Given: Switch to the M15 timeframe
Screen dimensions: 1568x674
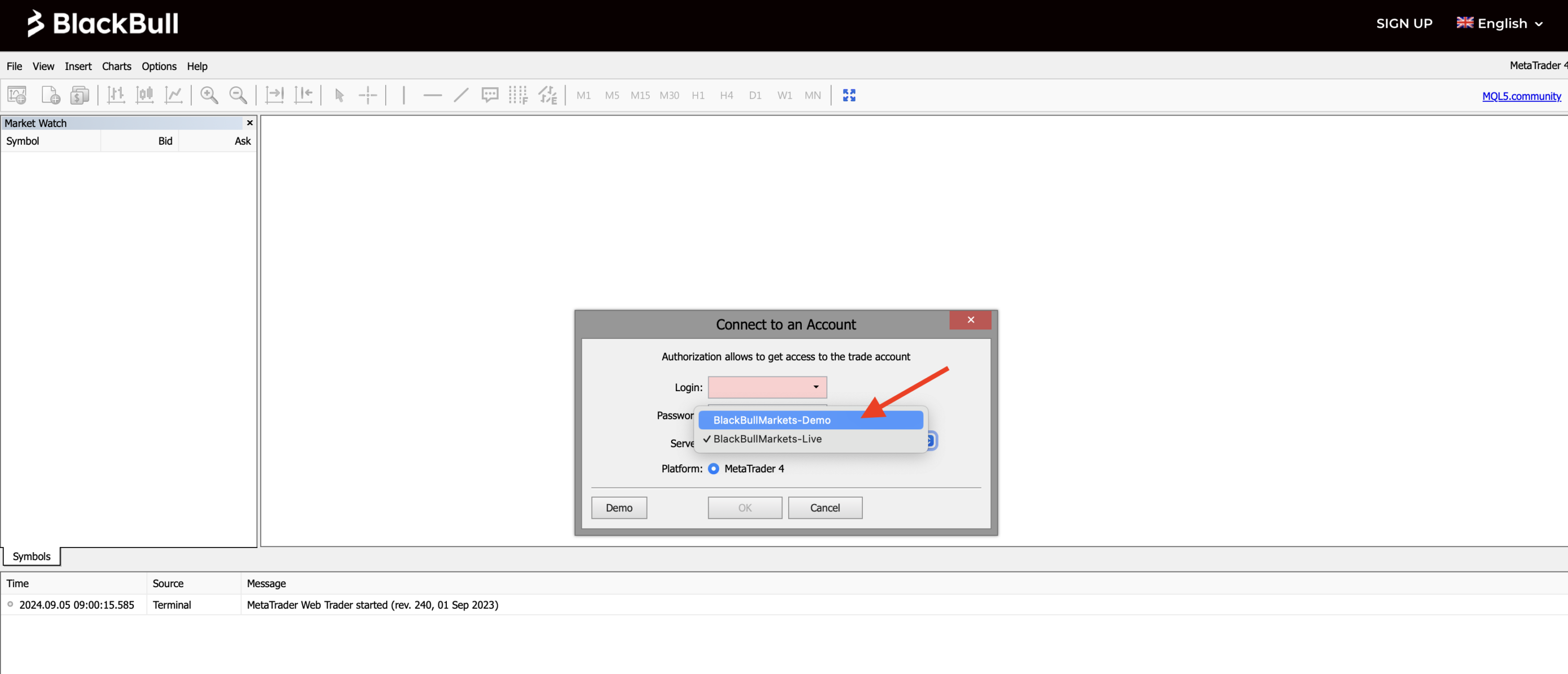Looking at the screenshot, I should click(x=640, y=96).
